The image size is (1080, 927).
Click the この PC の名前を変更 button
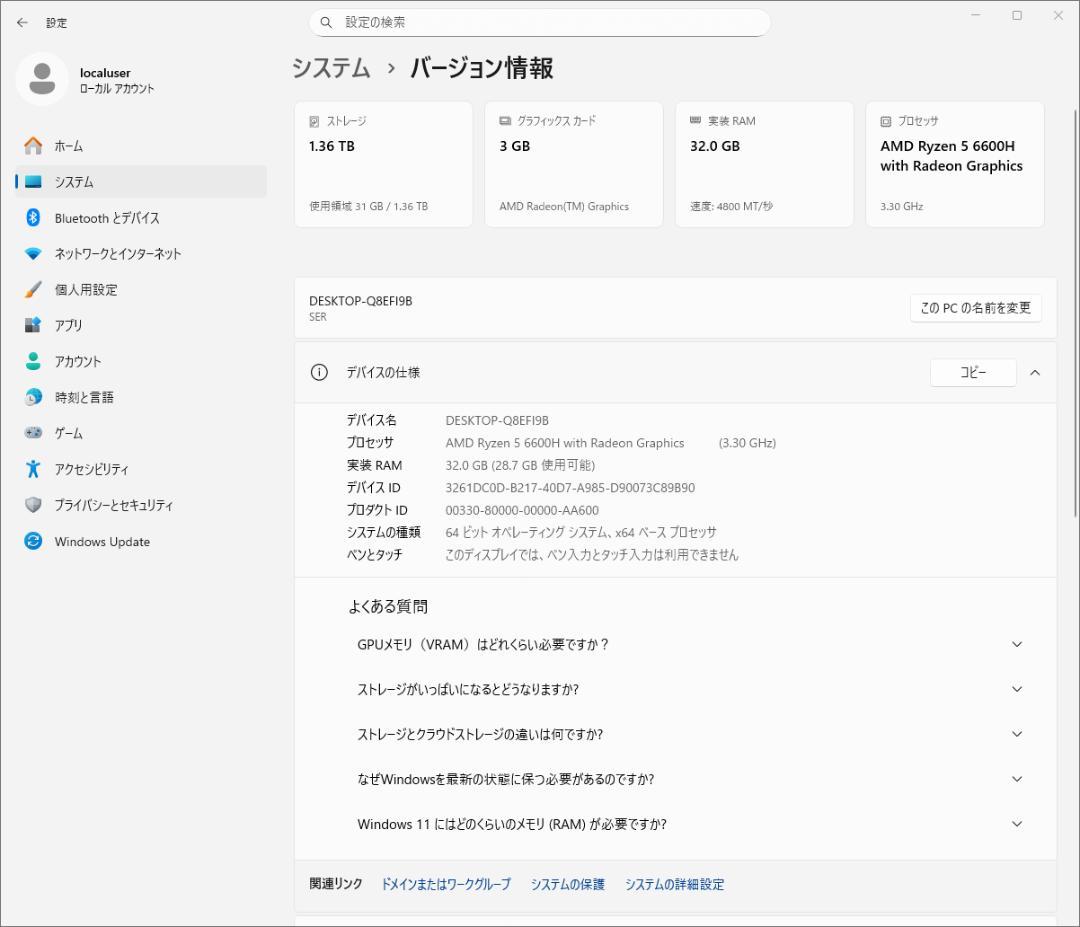click(x=976, y=308)
